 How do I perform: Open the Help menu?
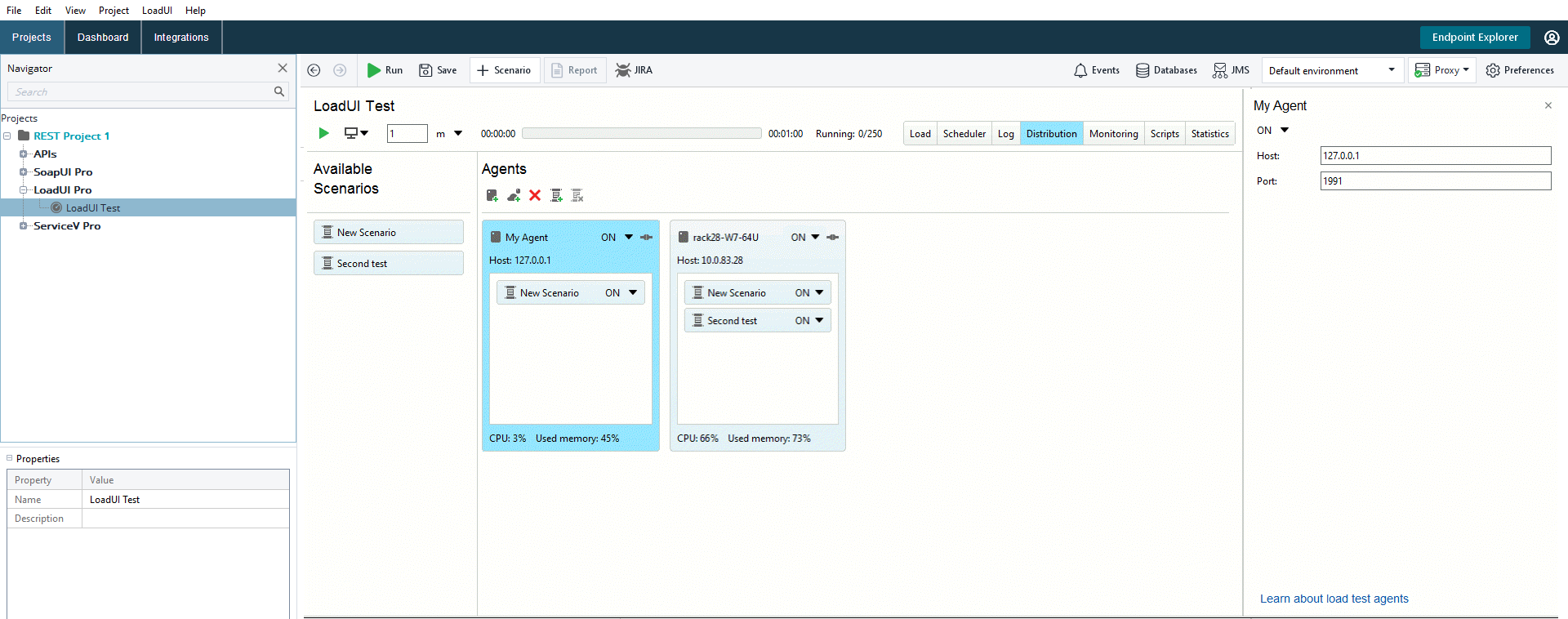click(x=195, y=11)
